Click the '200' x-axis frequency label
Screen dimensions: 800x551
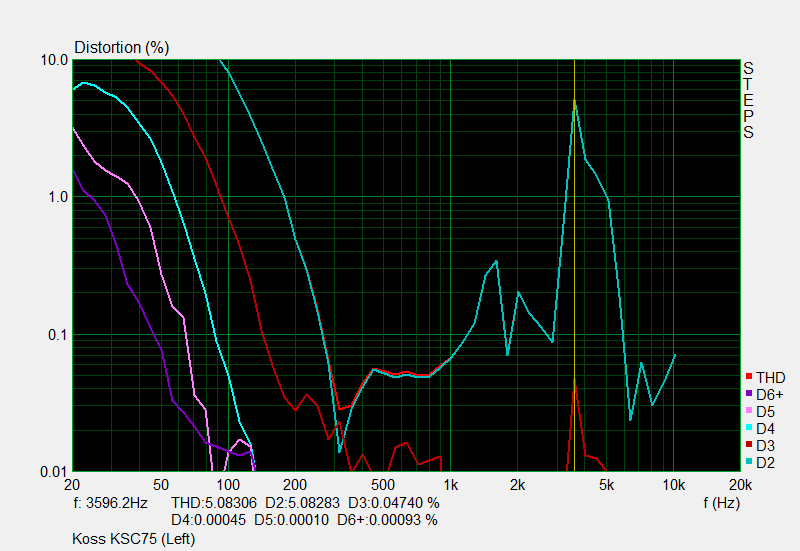click(x=295, y=485)
